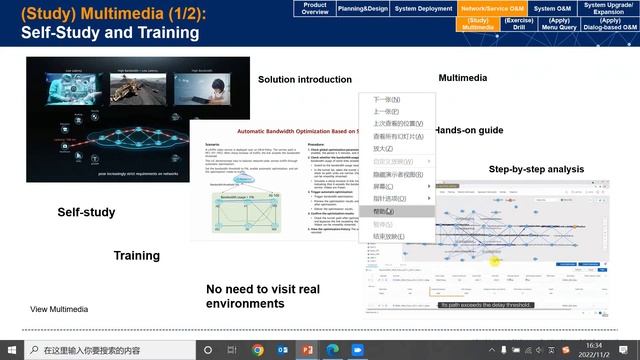Click the 'Step-by-step analysis' label
The height and width of the screenshot is (360, 640).
536,169
